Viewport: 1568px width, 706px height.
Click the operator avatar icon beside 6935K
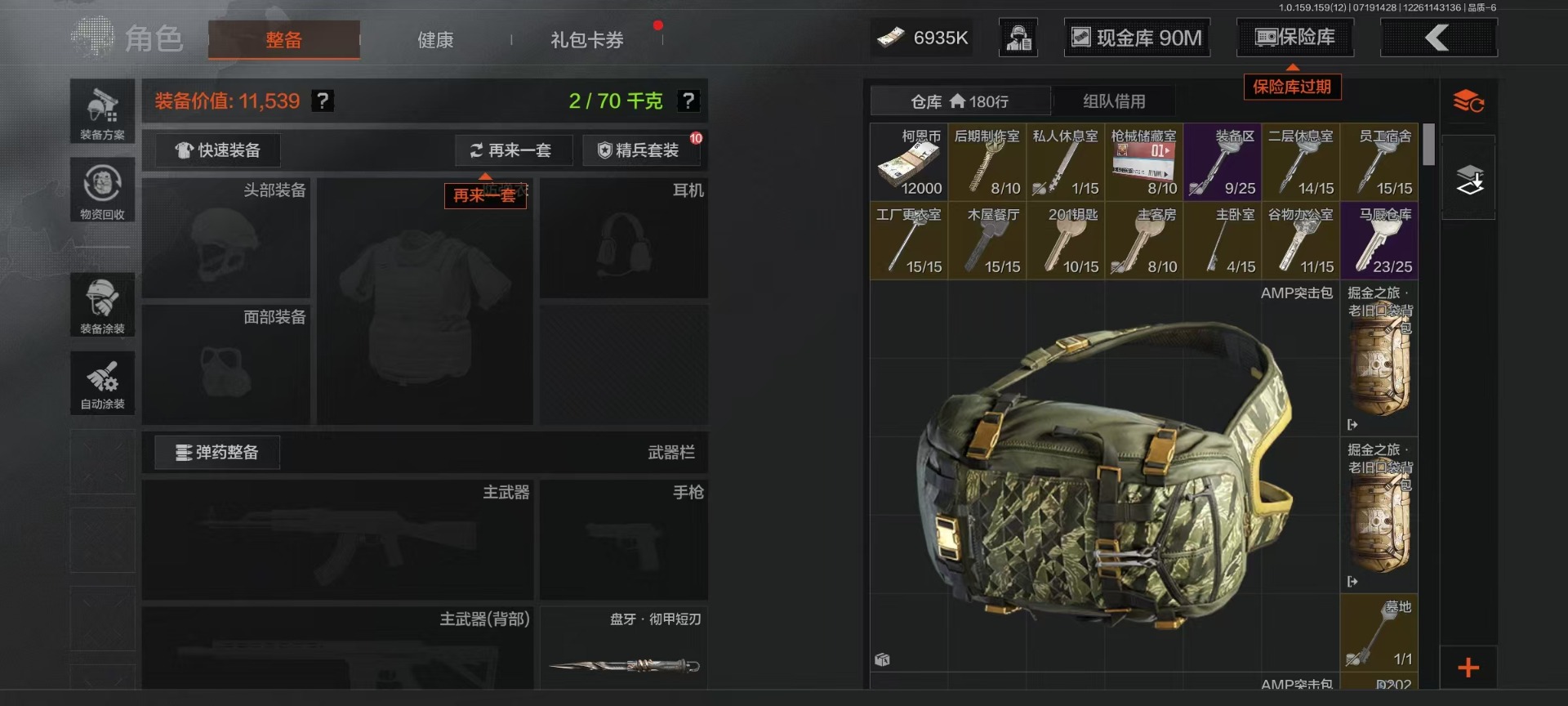pos(1018,38)
